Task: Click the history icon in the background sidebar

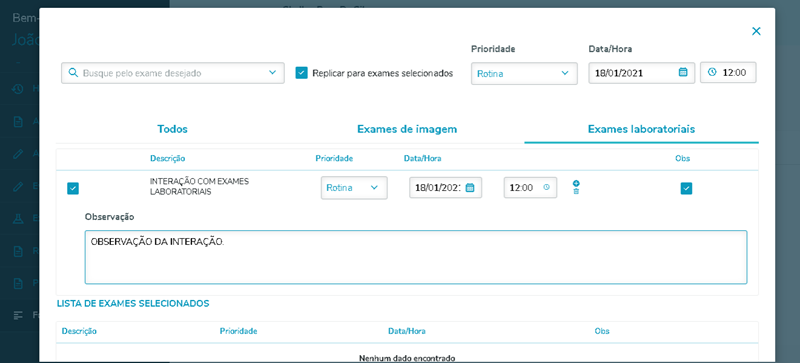Action: 18,89
